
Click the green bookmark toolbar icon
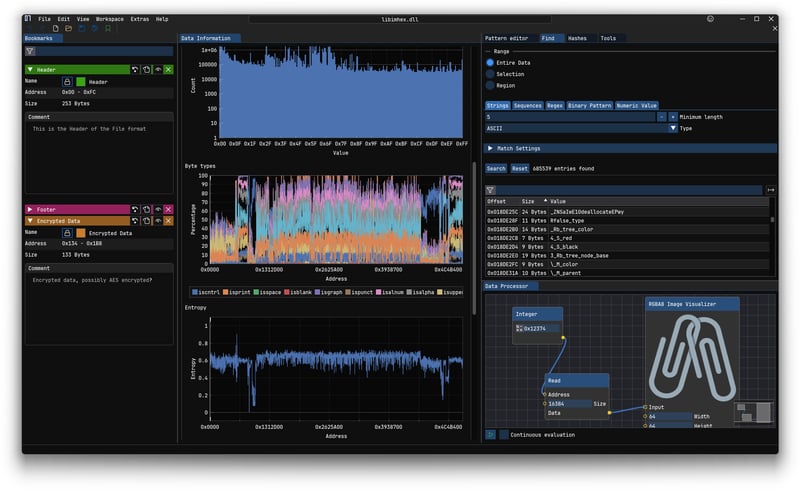point(108,28)
